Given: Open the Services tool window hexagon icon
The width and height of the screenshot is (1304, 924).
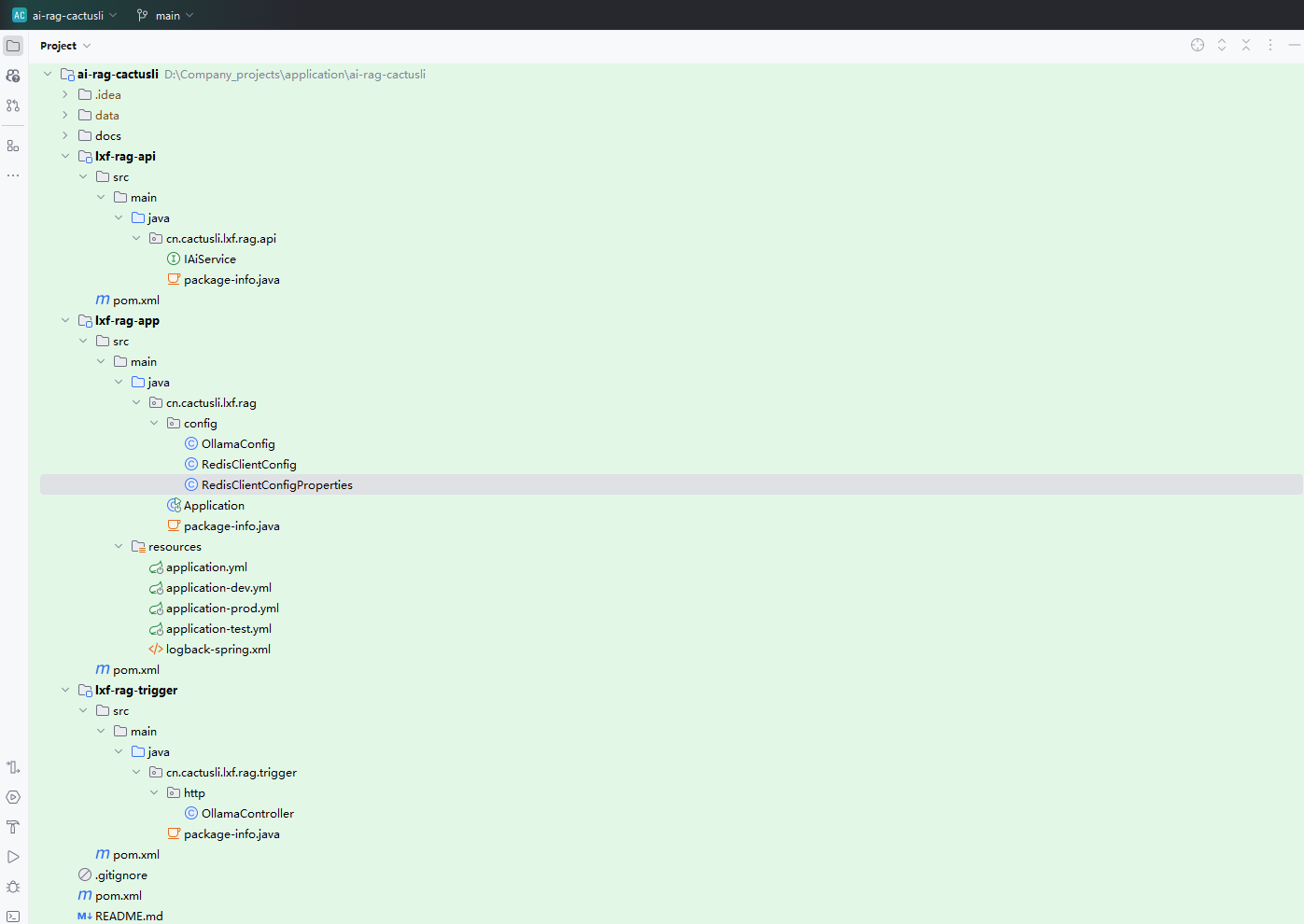Looking at the screenshot, I should pos(13,797).
